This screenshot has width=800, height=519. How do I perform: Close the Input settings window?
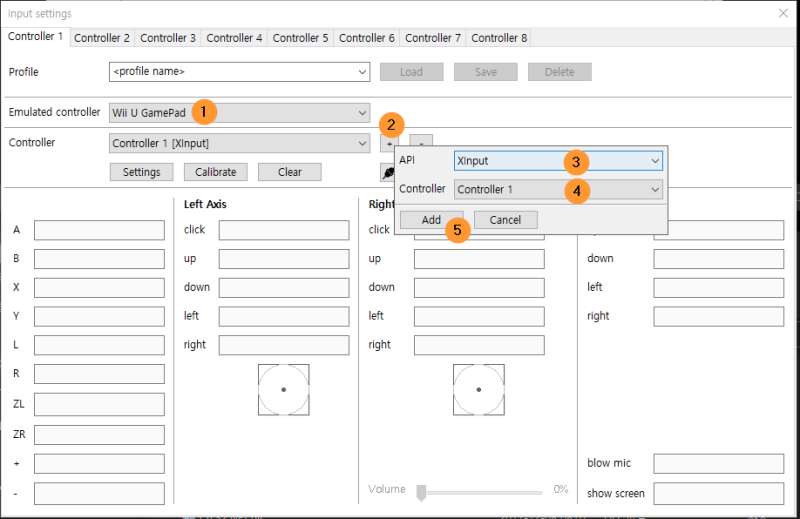pos(783,13)
